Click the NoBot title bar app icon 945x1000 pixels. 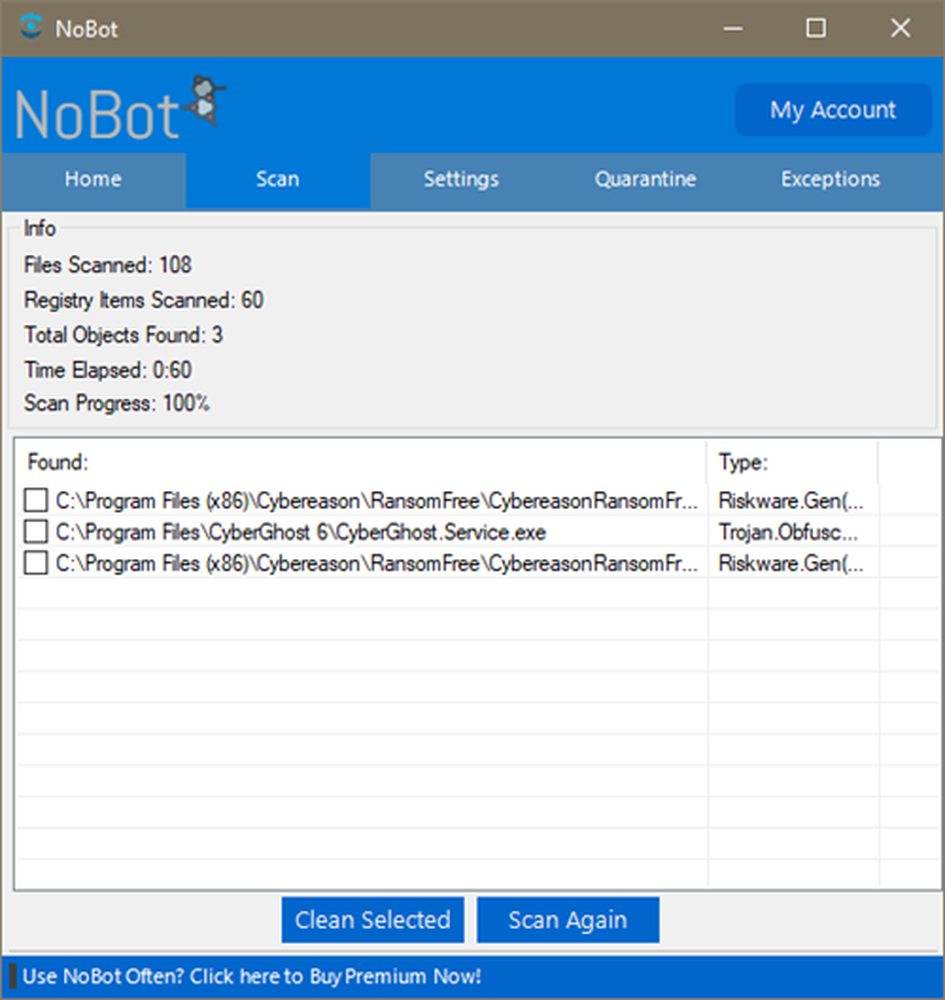[x=32, y=28]
